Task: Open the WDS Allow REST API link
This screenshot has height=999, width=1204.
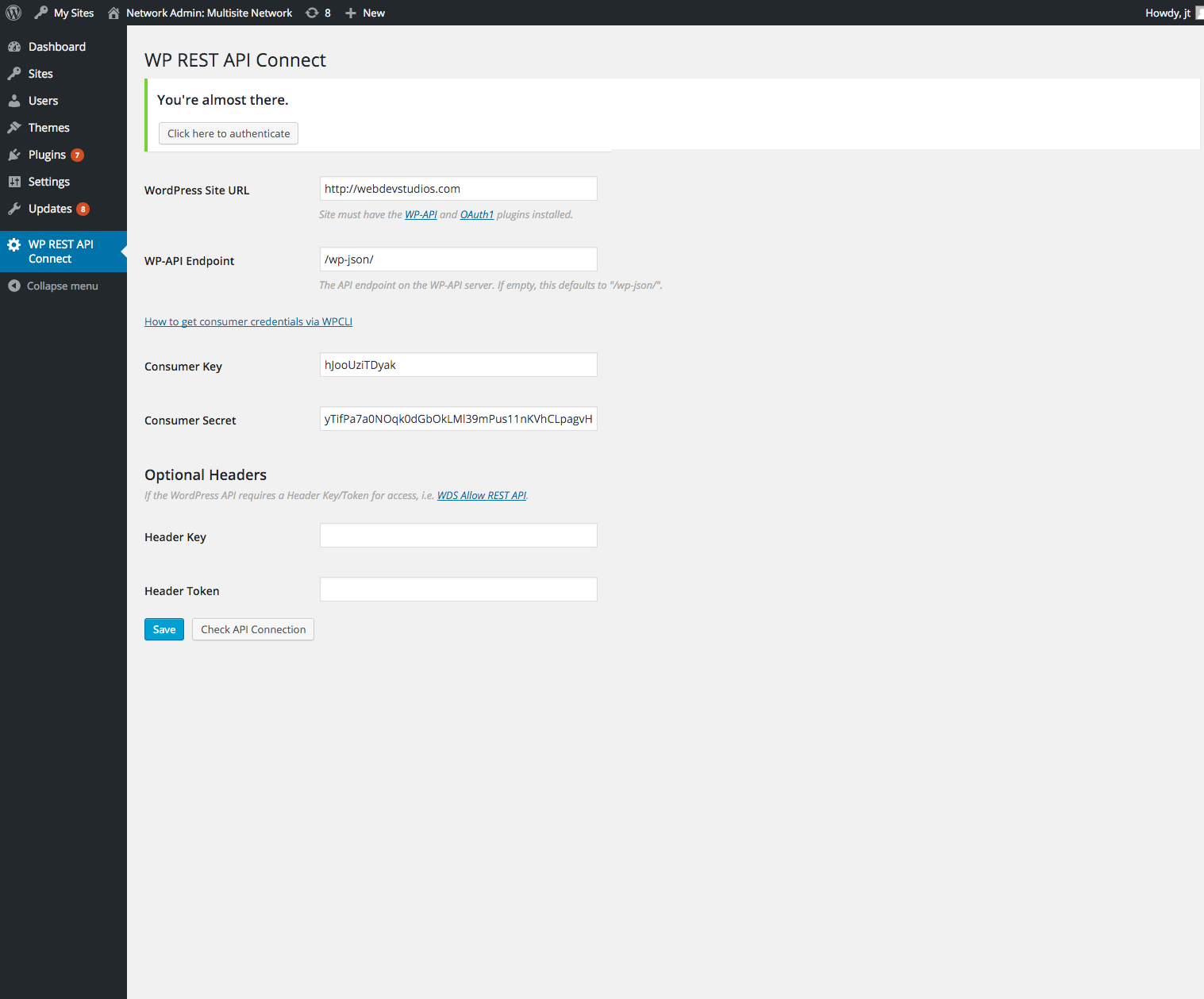Action: (x=482, y=495)
